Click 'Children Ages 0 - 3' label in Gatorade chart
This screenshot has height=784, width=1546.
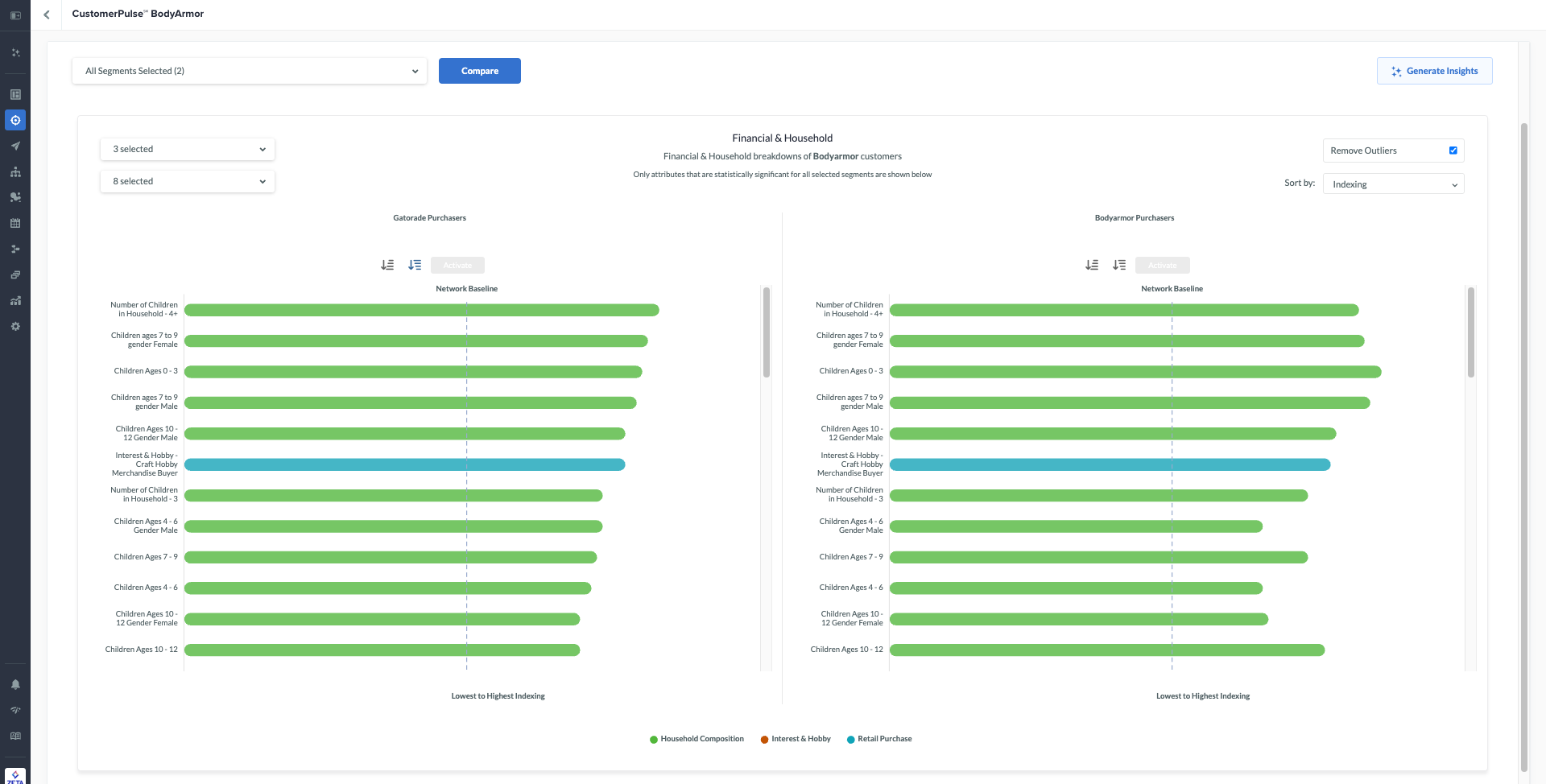pyautogui.click(x=146, y=371)
